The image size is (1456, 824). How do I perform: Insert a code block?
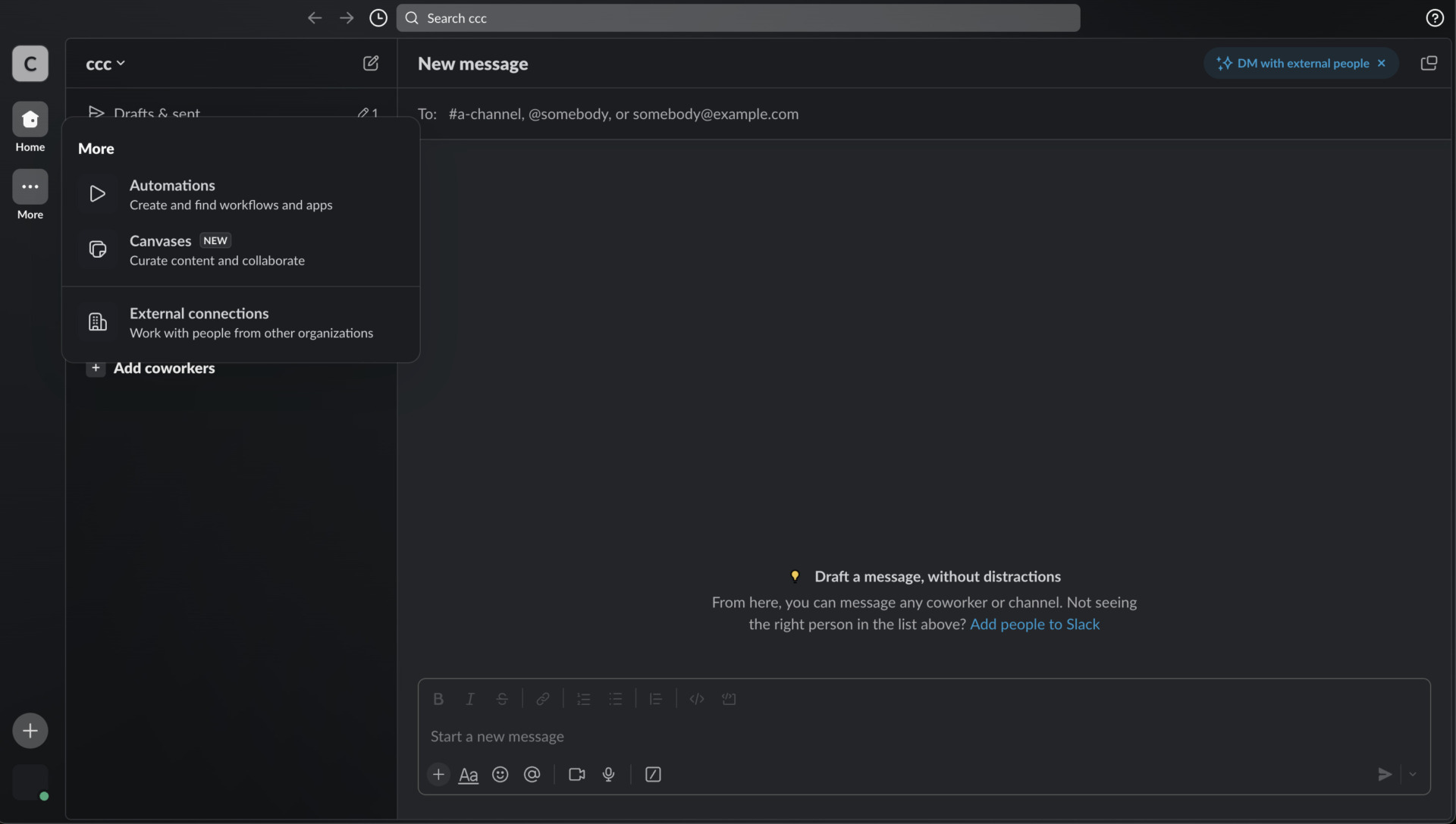coord(729,698)
